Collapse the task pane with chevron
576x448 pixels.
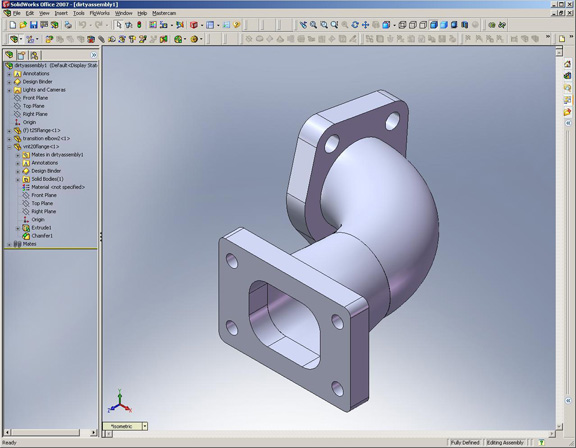[568, 123]
